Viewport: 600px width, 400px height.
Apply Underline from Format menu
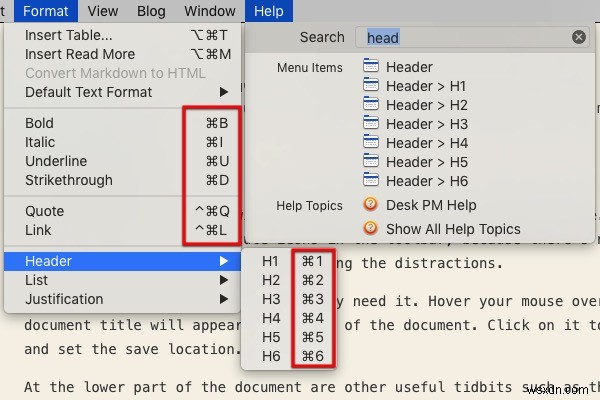pos(122,161)
